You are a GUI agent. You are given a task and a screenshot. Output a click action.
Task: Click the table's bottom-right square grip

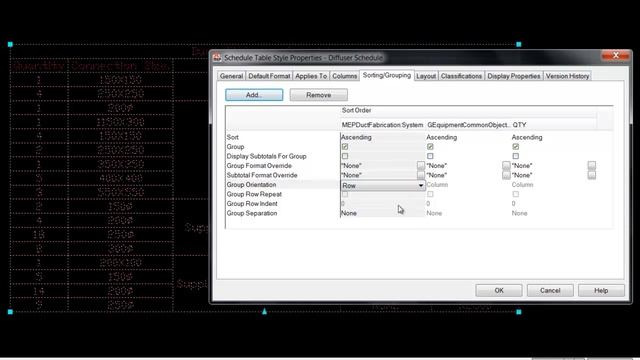click(x=519, y=312)
